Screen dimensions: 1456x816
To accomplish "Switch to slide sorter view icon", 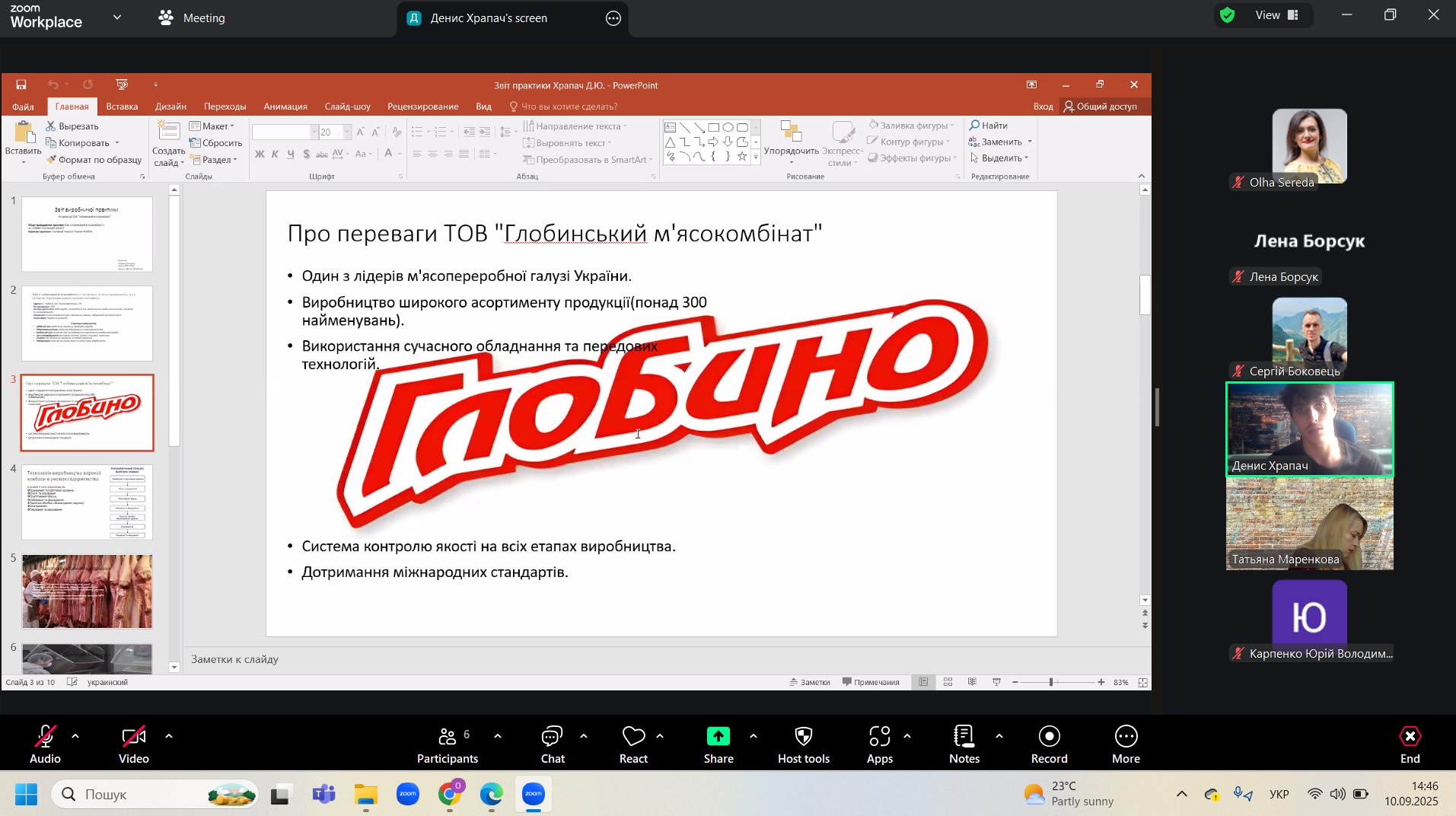I will (x=948, y=682).
